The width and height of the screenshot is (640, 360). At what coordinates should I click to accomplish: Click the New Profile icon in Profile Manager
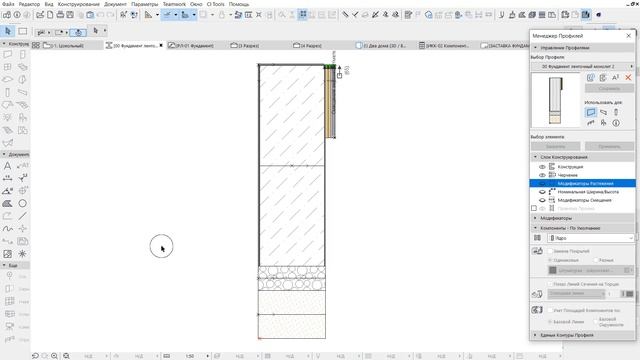[591, 78]
